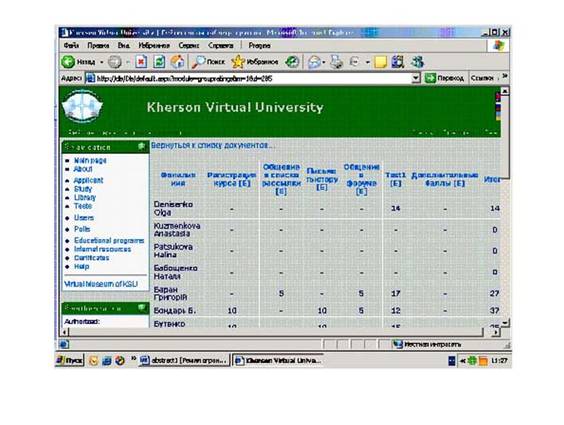This screenshot has height=425, width=564.
Task: Click into the address bar URL field
Action: [248, 78]
